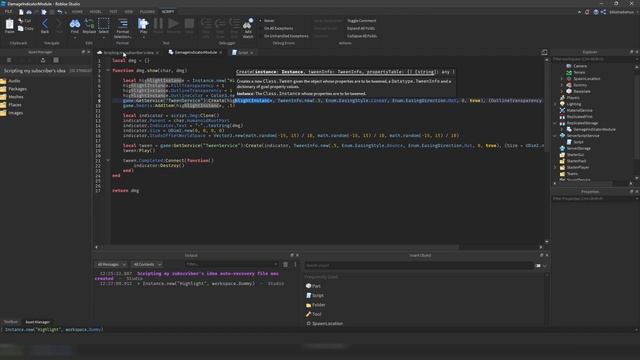This screenshot has height=360, width=640.
Task: Open the Packages folder in Asset Manager
Action: [18, 89]
